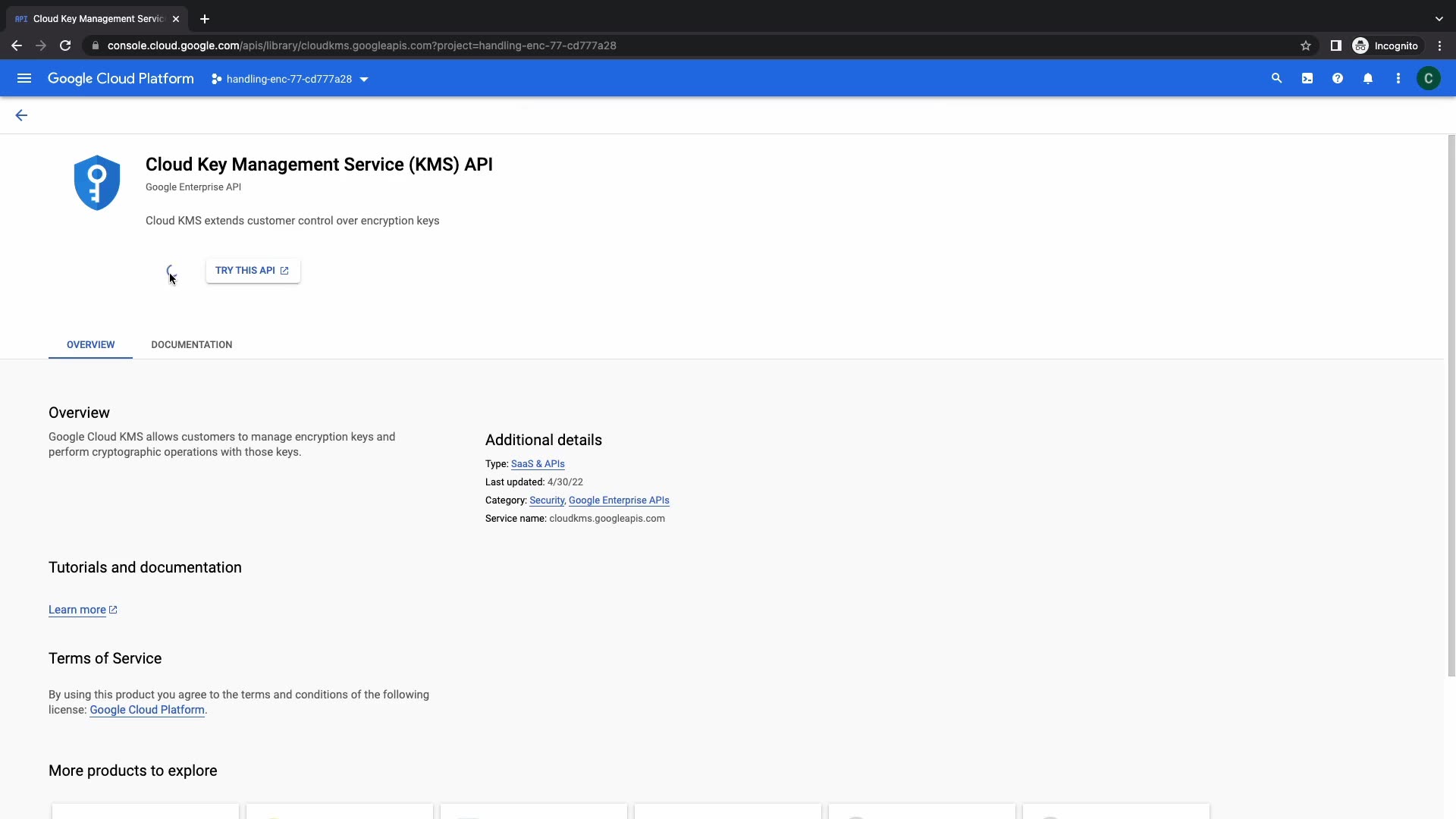Screen dimensions: 1456x819
Task: Click the KMS shield key logo
Action: coord(97,183)
